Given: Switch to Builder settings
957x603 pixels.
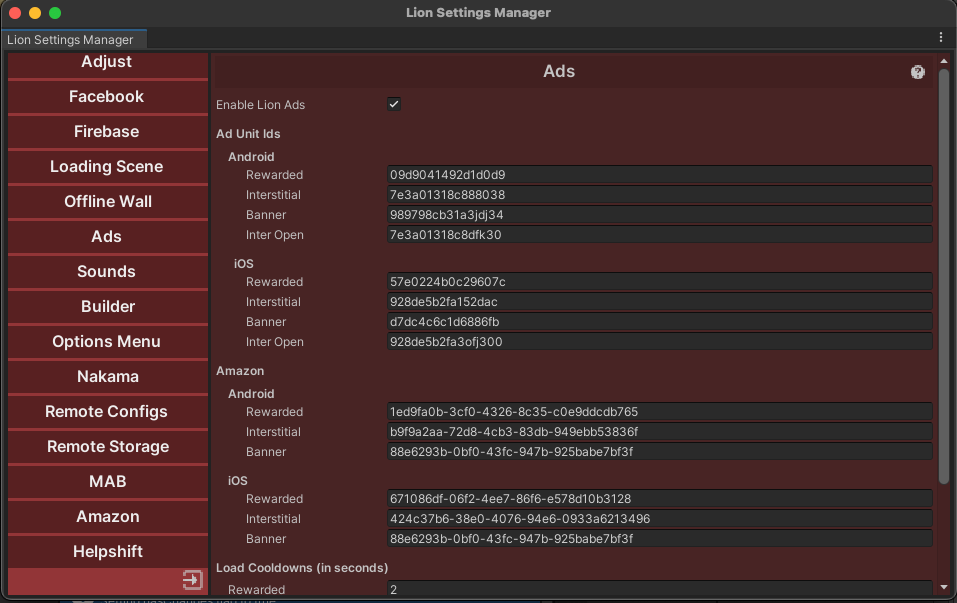Looking at the screenshot, I should point(107,307).
